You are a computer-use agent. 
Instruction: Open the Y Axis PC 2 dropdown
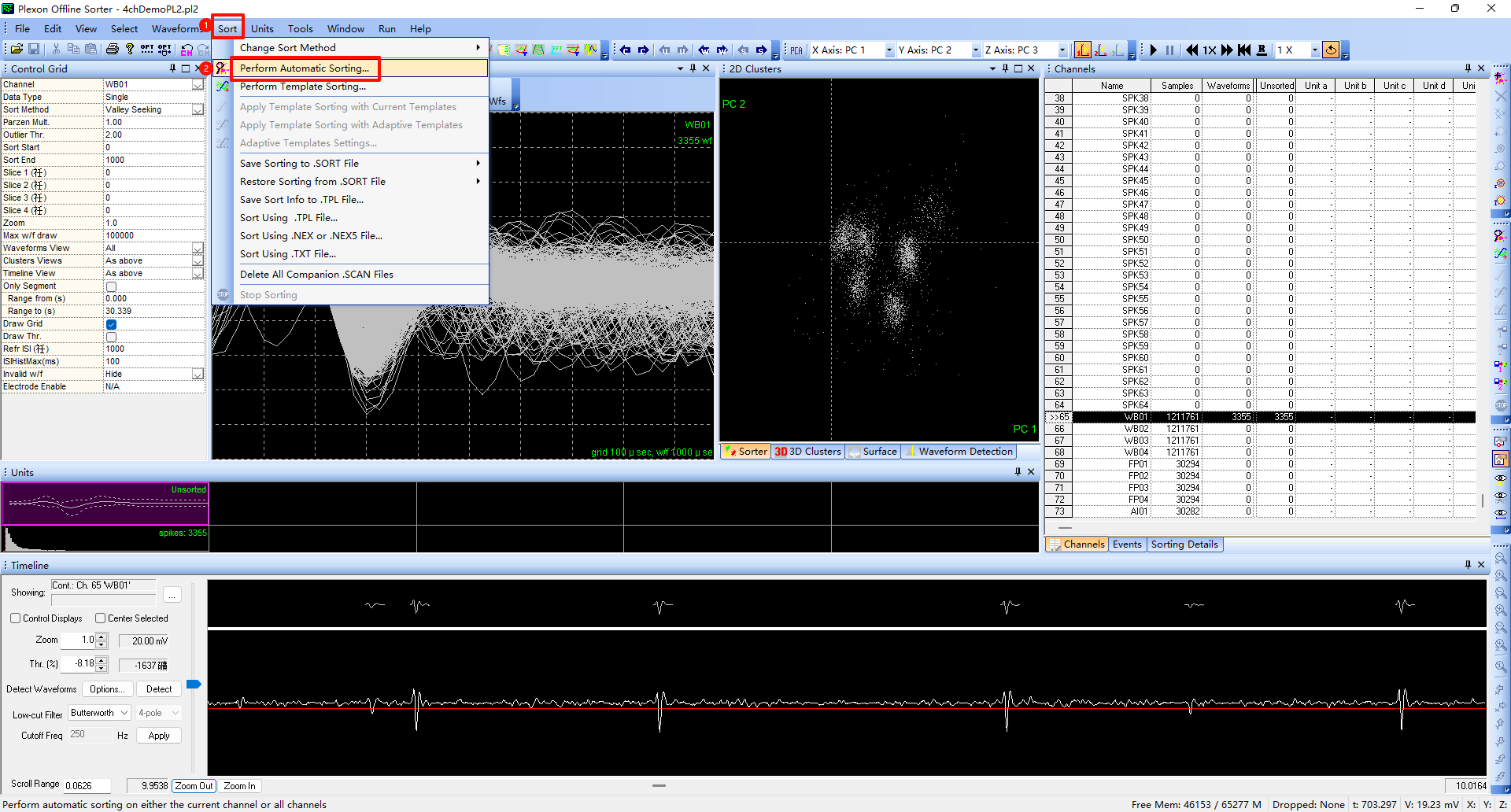976,50
